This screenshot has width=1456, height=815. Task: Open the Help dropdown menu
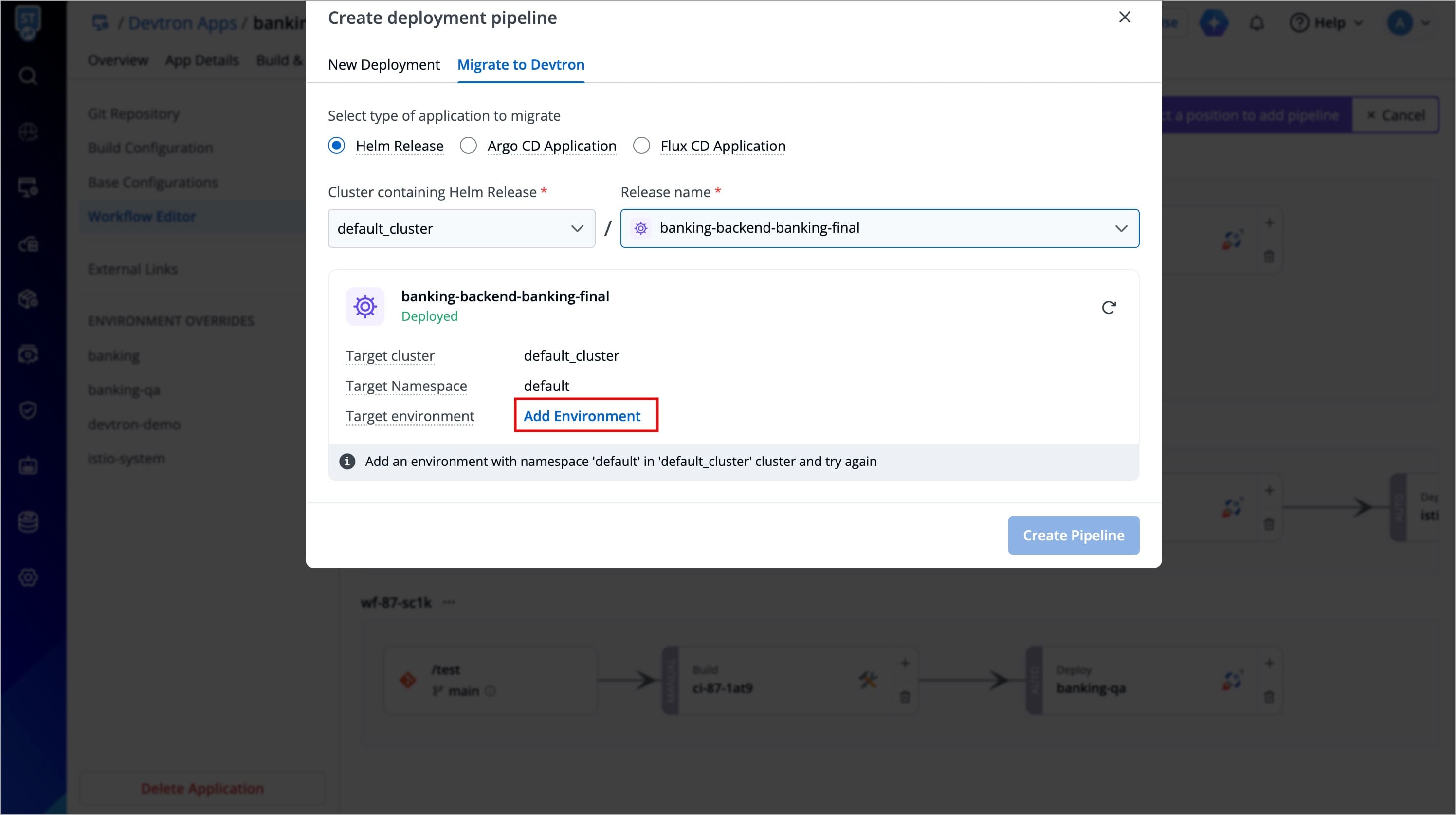[1329, 23]
